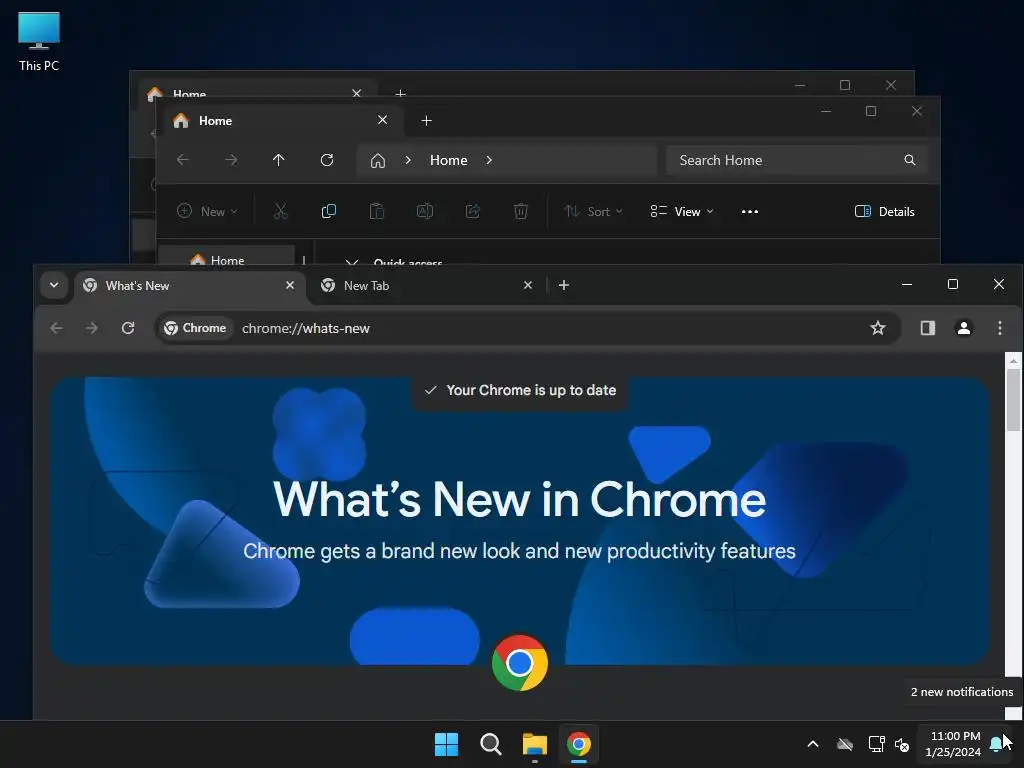This screenshot has width=1024, height=768.
Task: Close the front File Explorer Home tab
Action: point(383,120)
